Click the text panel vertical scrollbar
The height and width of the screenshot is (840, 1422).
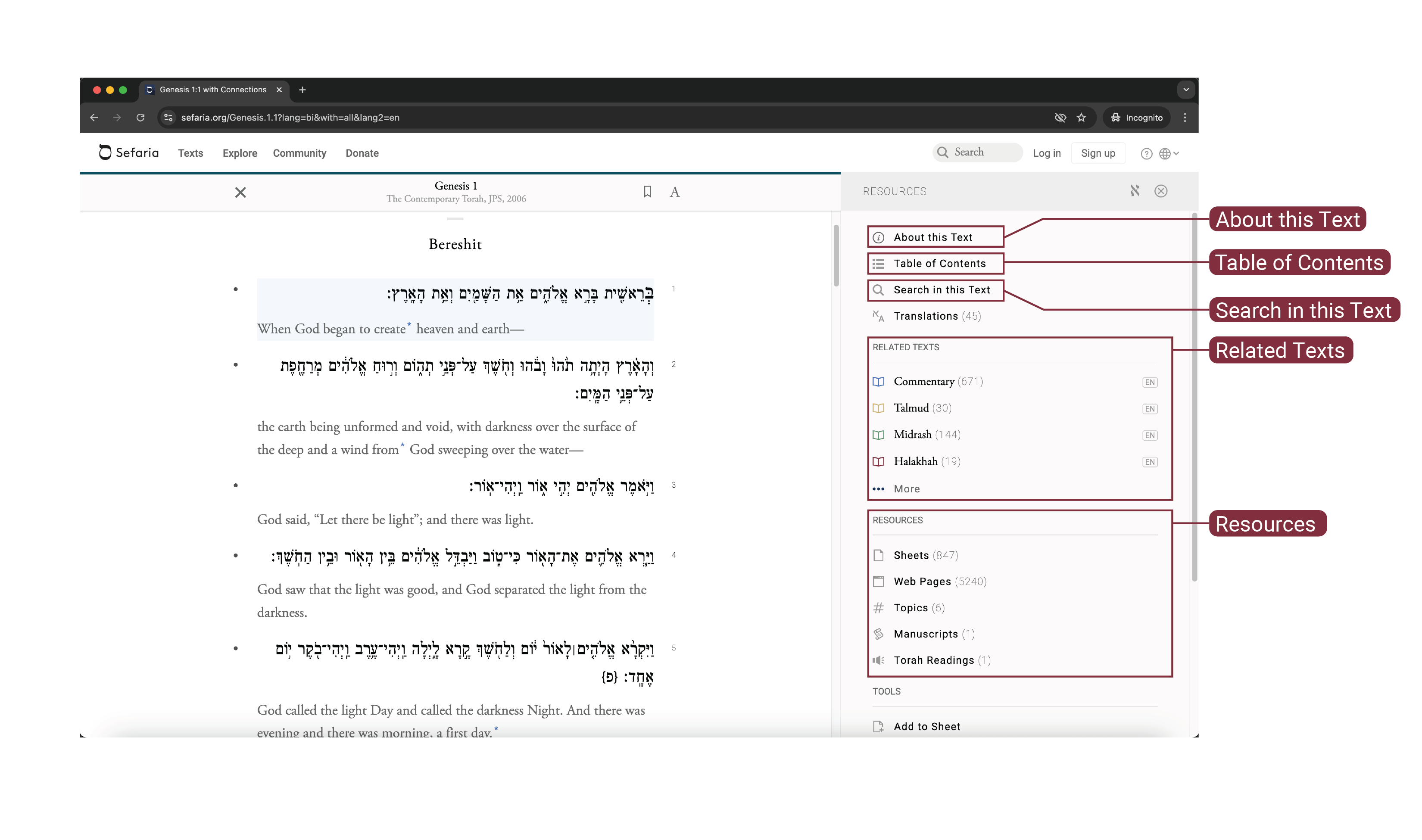point(836,256)
